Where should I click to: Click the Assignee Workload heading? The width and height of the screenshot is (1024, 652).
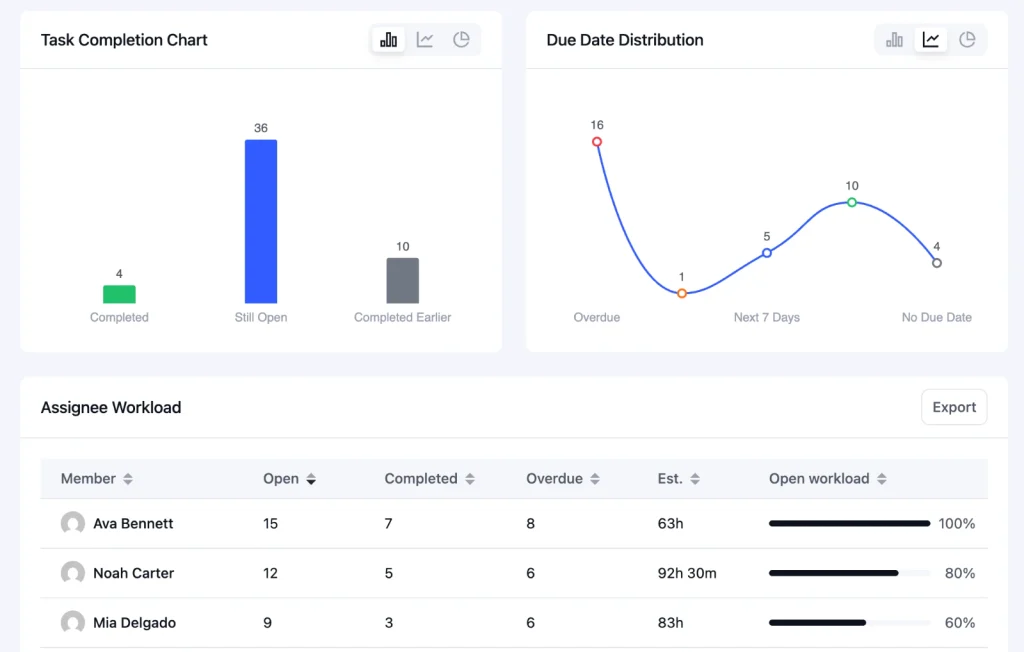(111, 407)
